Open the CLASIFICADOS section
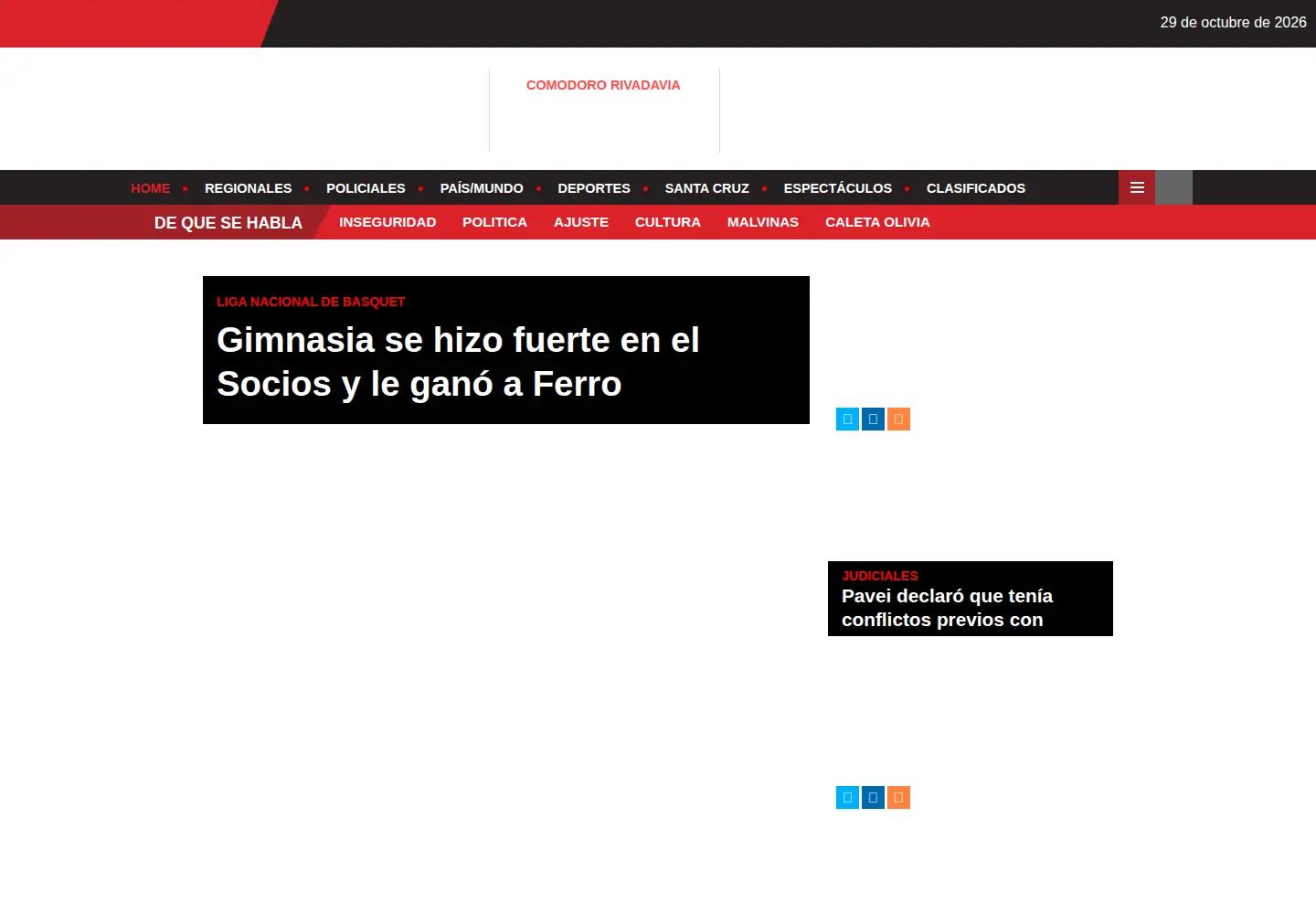 click(x=976, y=188)
